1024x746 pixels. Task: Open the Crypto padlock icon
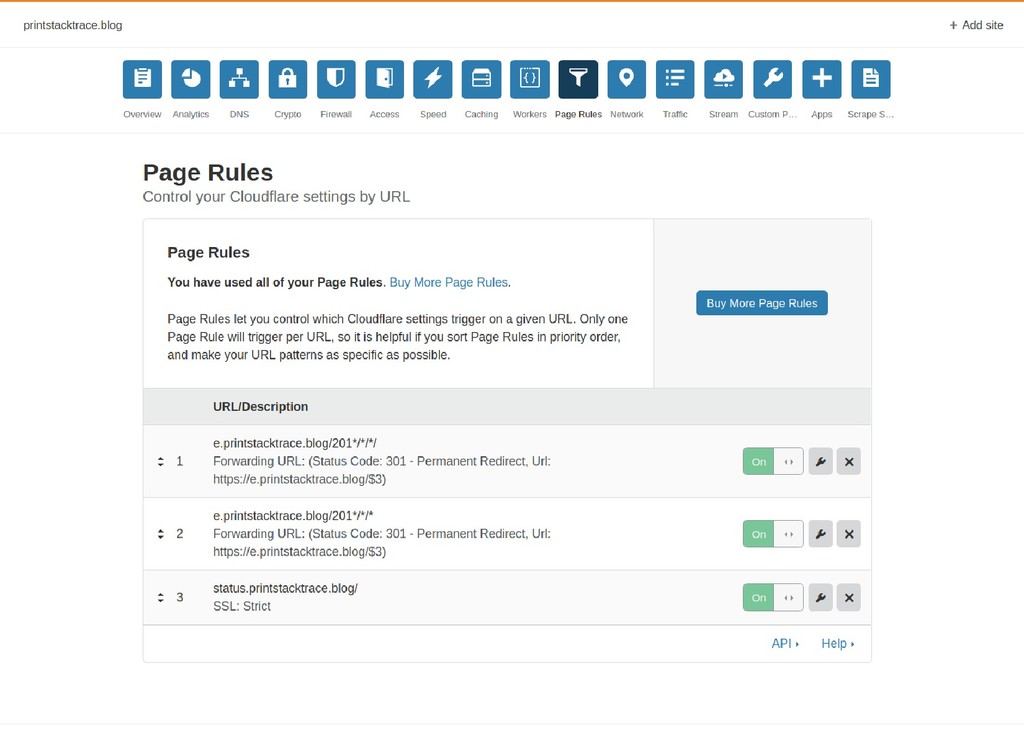click(287, 79)
